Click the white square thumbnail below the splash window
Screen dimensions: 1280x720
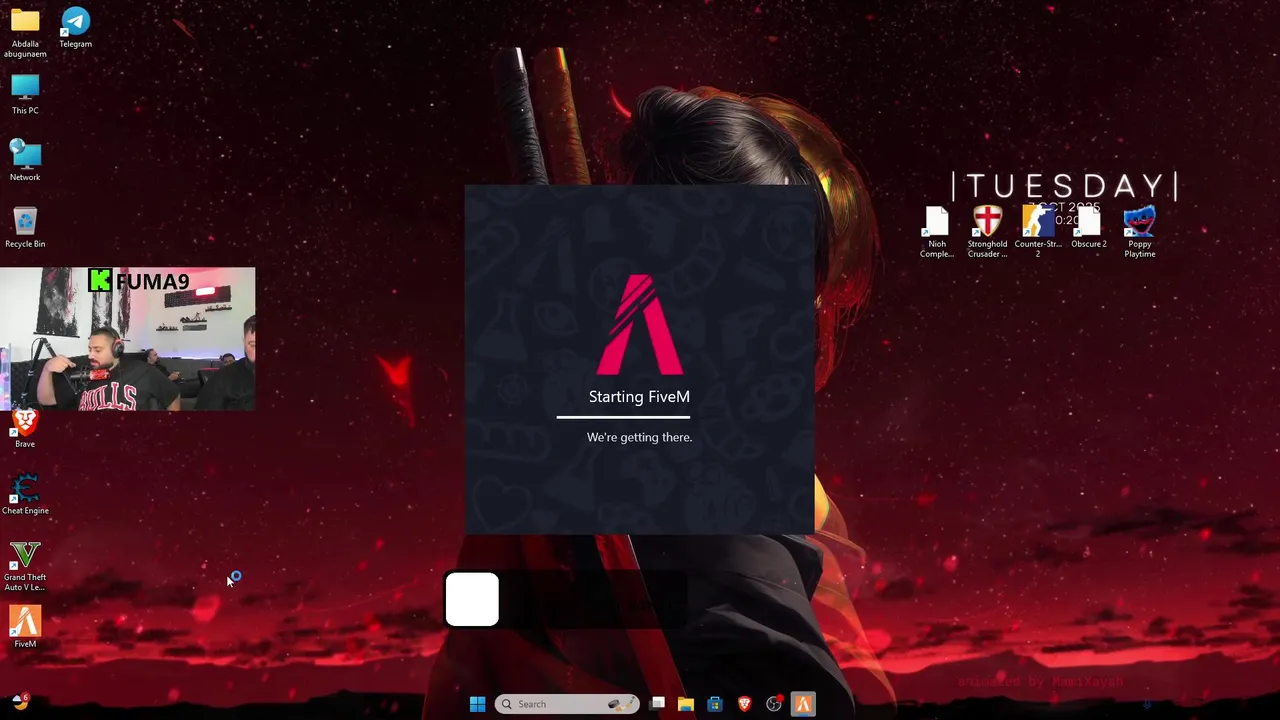472,599
